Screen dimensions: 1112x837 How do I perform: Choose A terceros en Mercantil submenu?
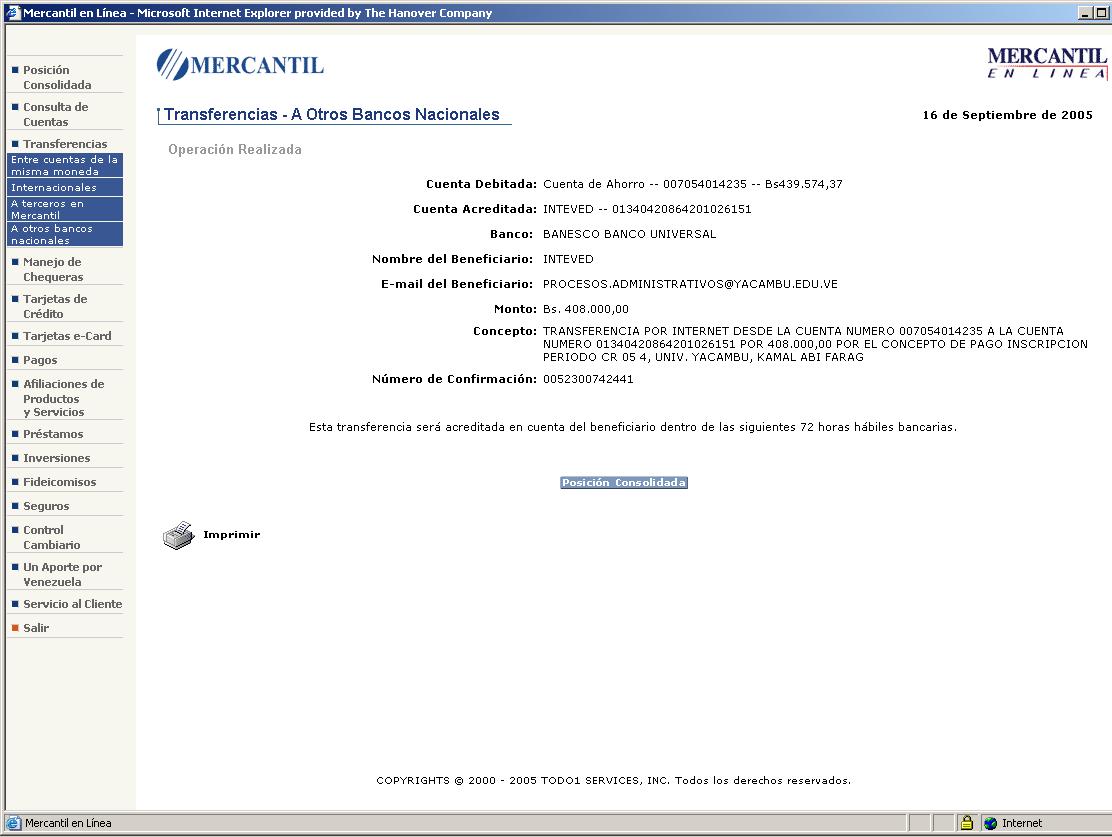pos(65,209)
